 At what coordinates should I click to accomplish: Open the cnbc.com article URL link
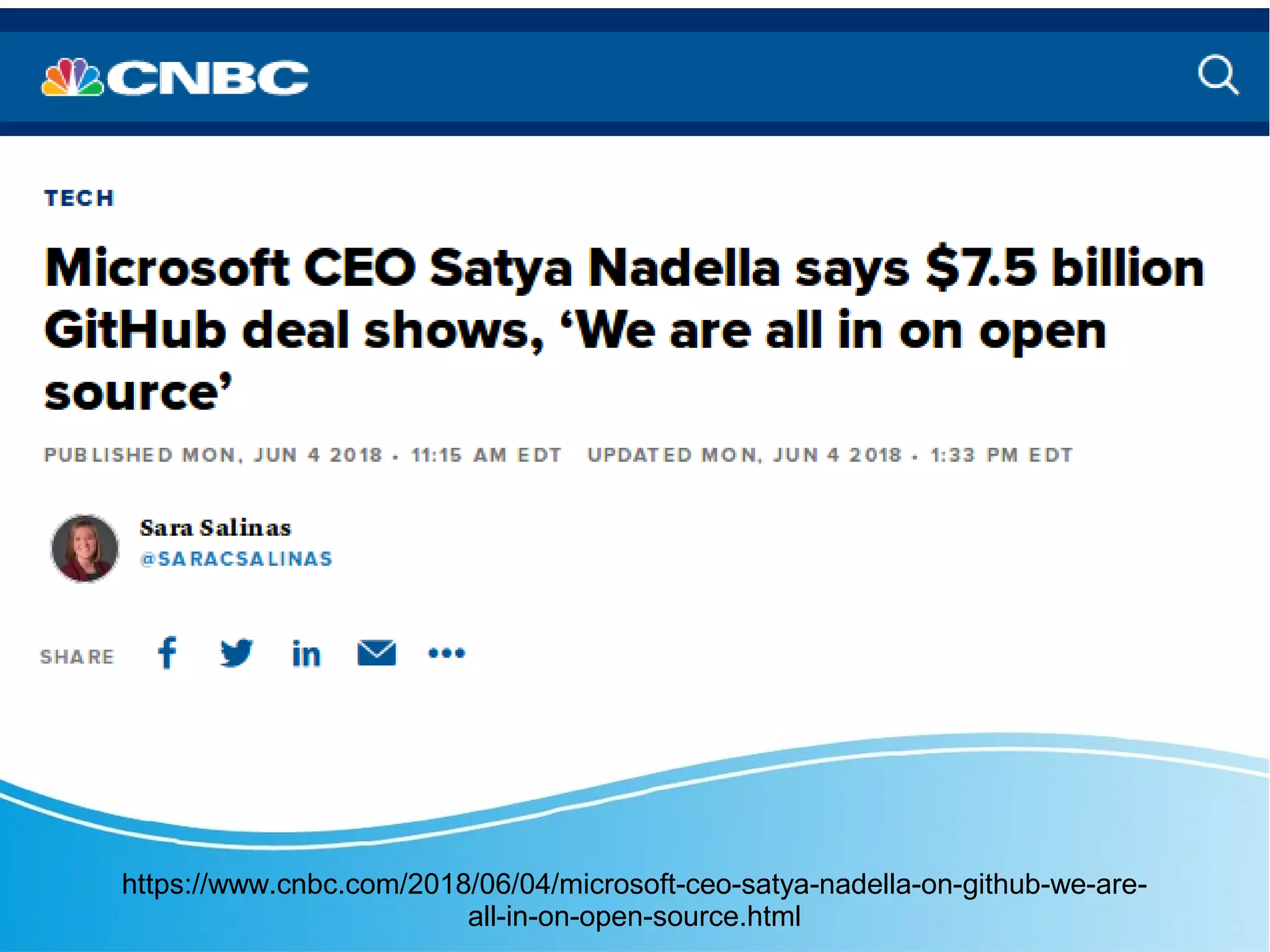(x=634, y=900)
